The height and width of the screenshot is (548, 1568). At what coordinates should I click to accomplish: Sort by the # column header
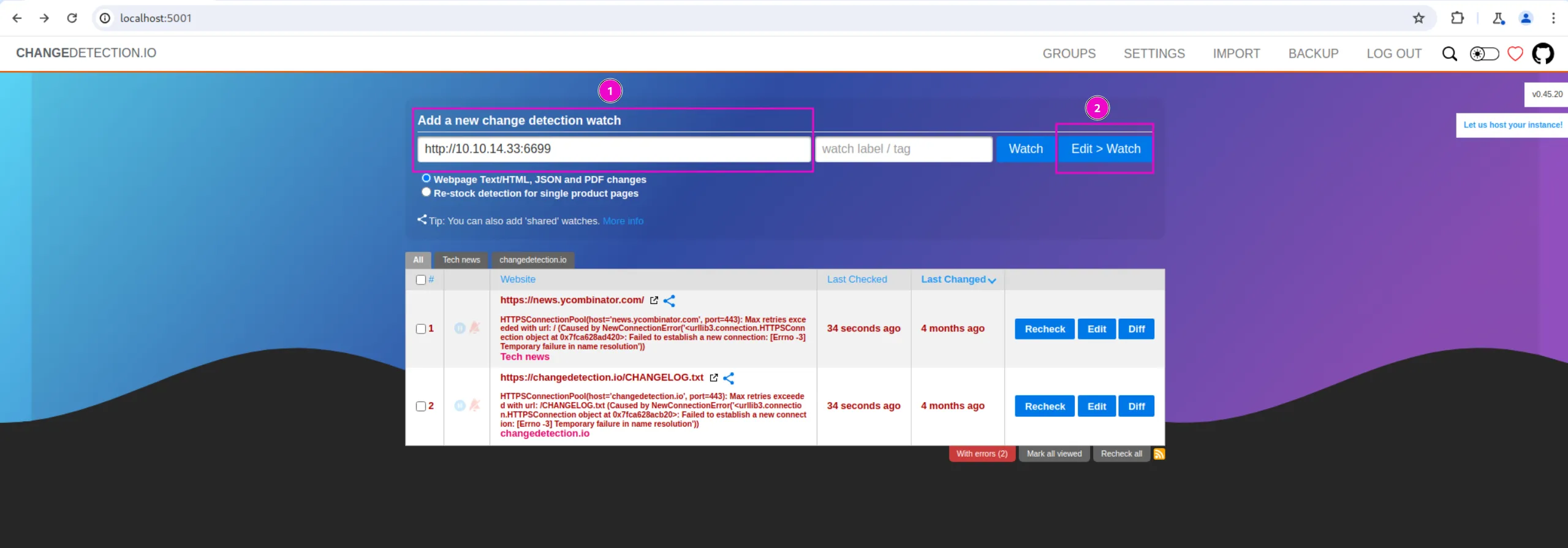[x=431, y=280]
